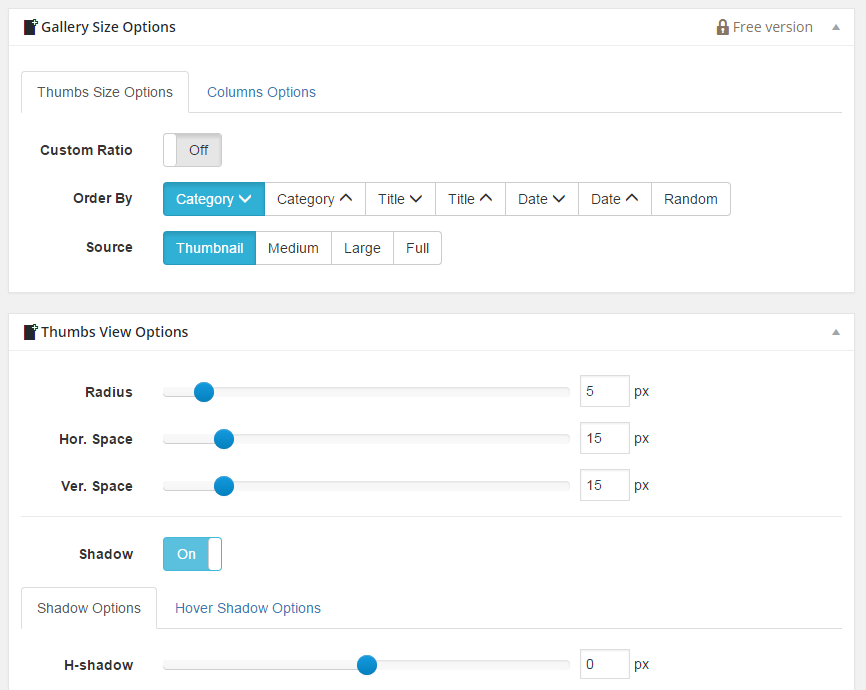Order by Category ascending
The width and height of the screenshot is (866, 690).
click(x=315, y=199)
